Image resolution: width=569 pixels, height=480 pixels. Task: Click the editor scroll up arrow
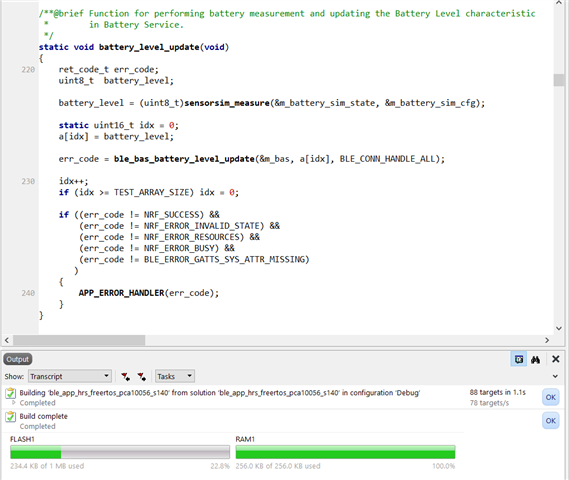[x=559, y=3]
